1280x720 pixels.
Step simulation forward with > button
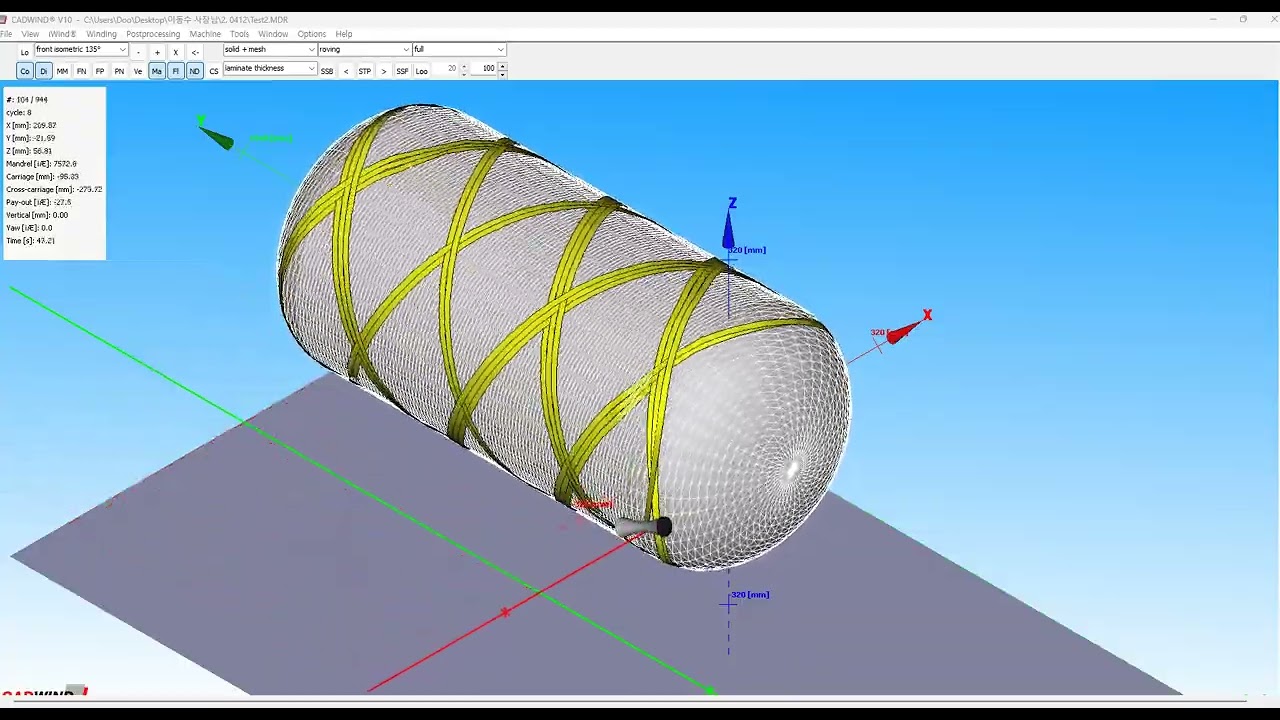[x=384, y=71]
